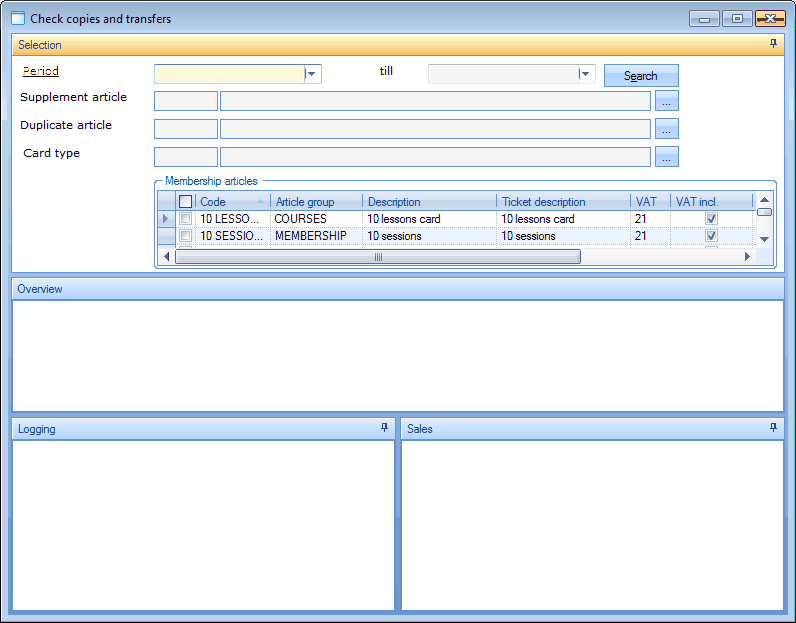The image size is (796, 623).
Task: Check the 10 LESSONS row checkbox
Action: [185, 219]
